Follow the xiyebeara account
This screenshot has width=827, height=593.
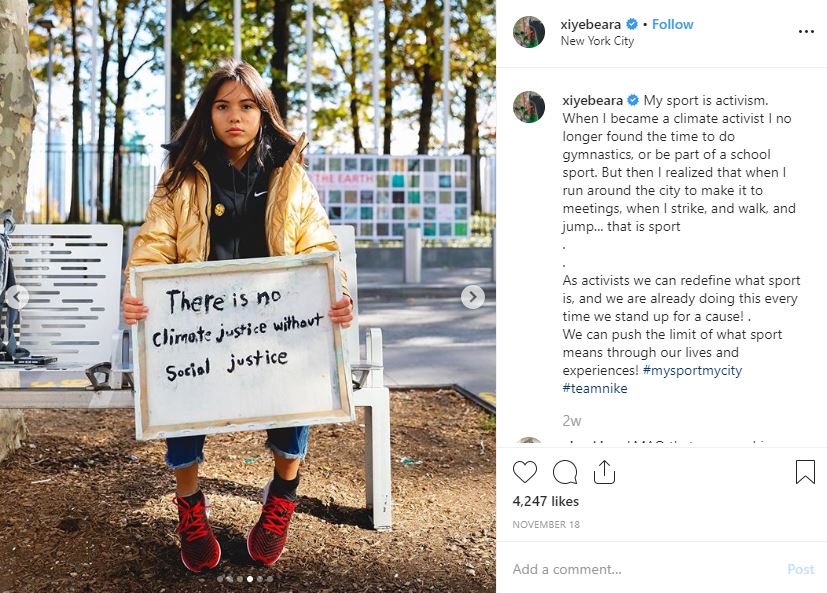click(672, 24)
